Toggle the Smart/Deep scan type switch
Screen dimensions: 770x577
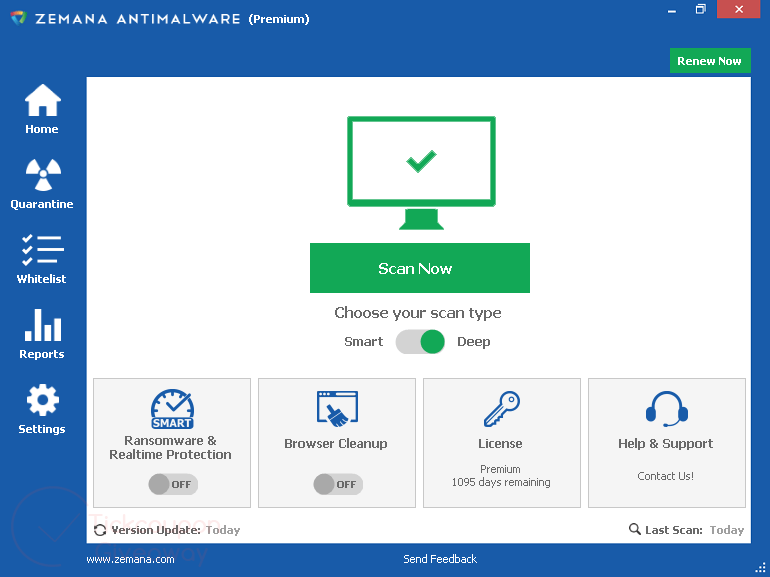[420, 342]
